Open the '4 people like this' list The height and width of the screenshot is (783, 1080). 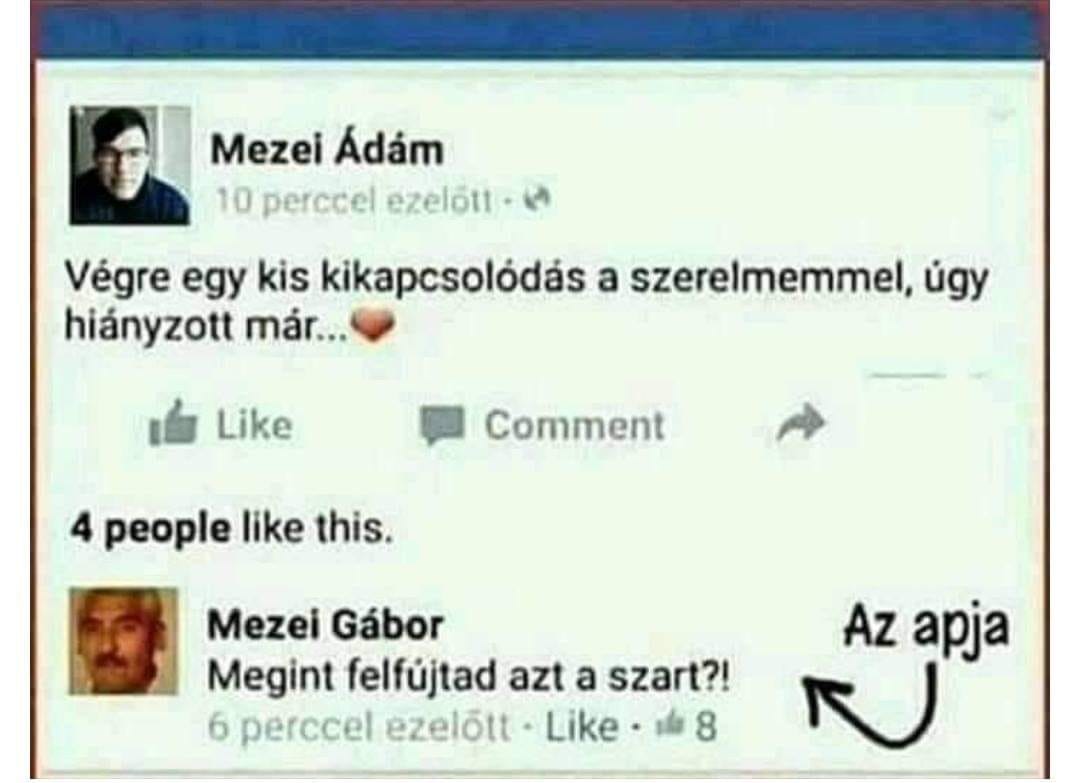(x=232, y=529)
